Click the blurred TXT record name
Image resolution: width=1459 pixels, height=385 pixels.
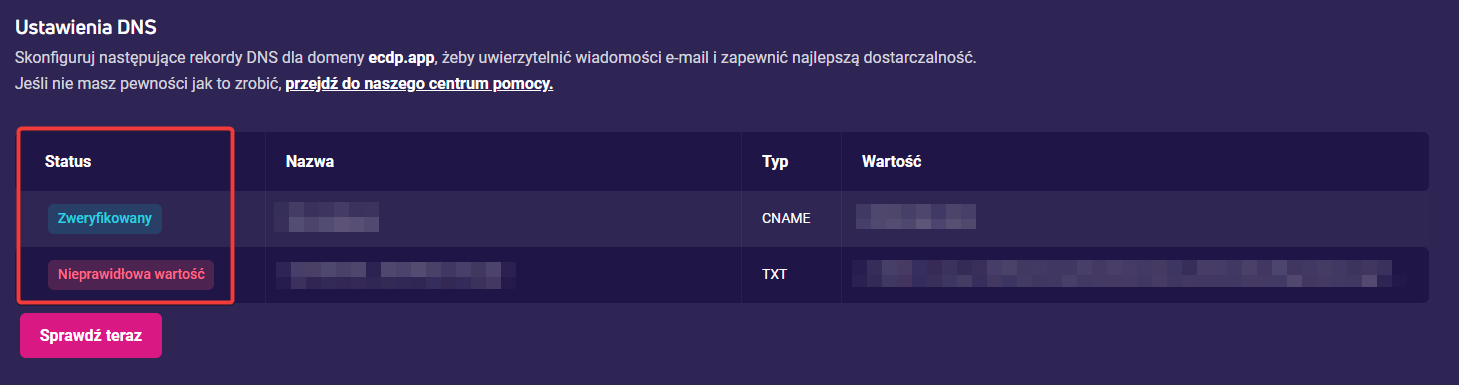[396, 274]
